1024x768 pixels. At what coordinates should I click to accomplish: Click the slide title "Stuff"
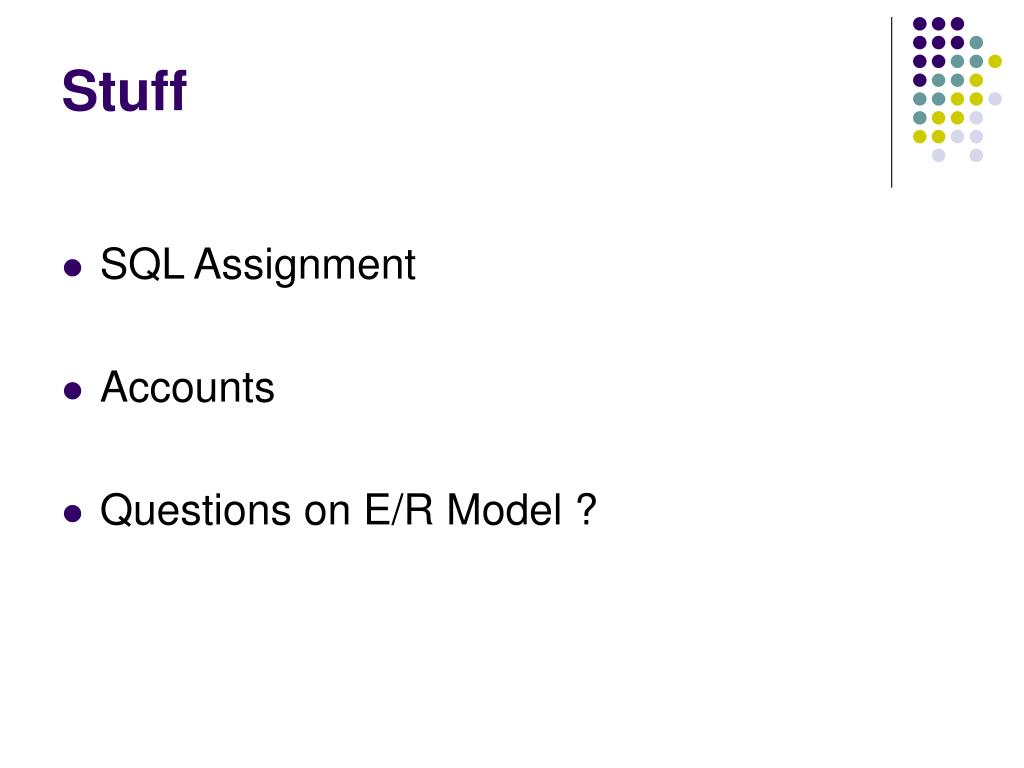(x=124, y=90)
